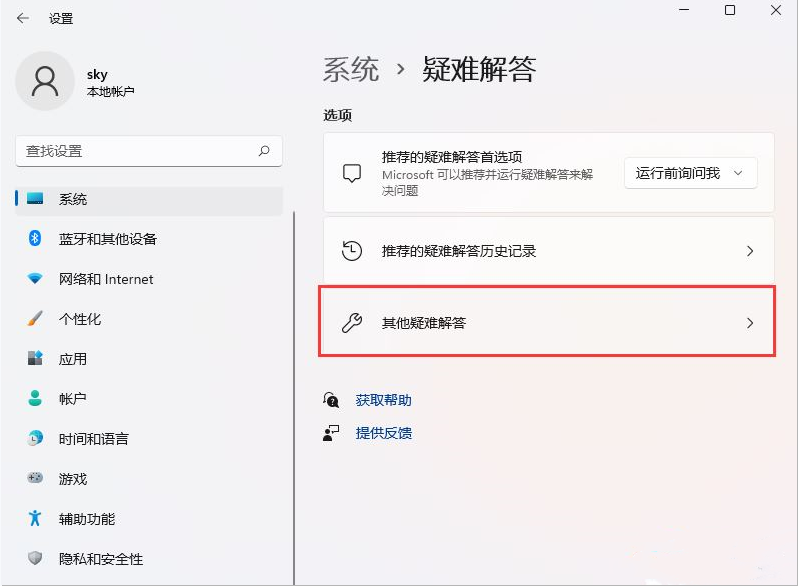
Task: Click the 游戏 gamepad icon
Action: 35,478
